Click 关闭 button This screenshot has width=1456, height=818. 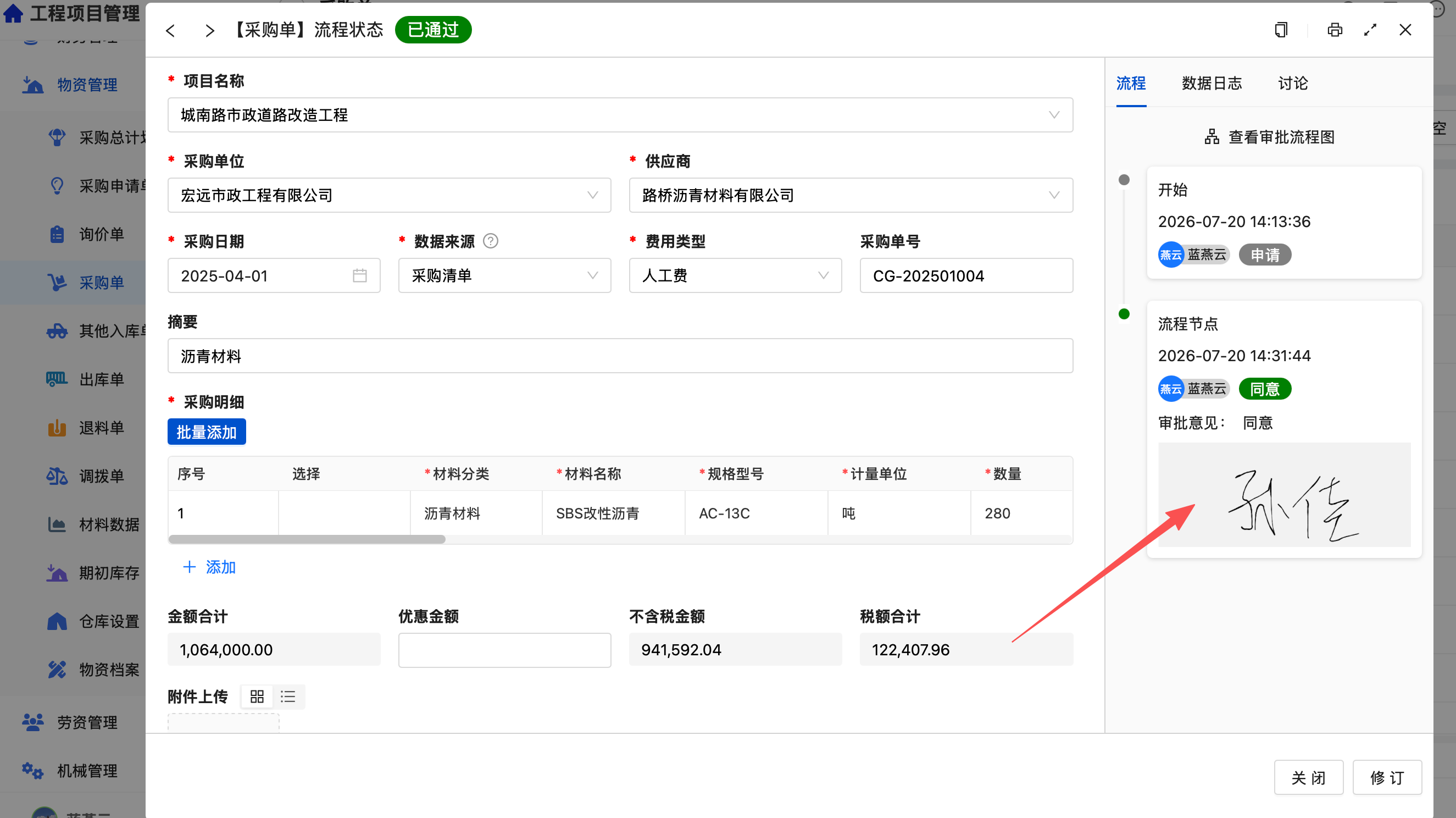(x=1309, y=777)
